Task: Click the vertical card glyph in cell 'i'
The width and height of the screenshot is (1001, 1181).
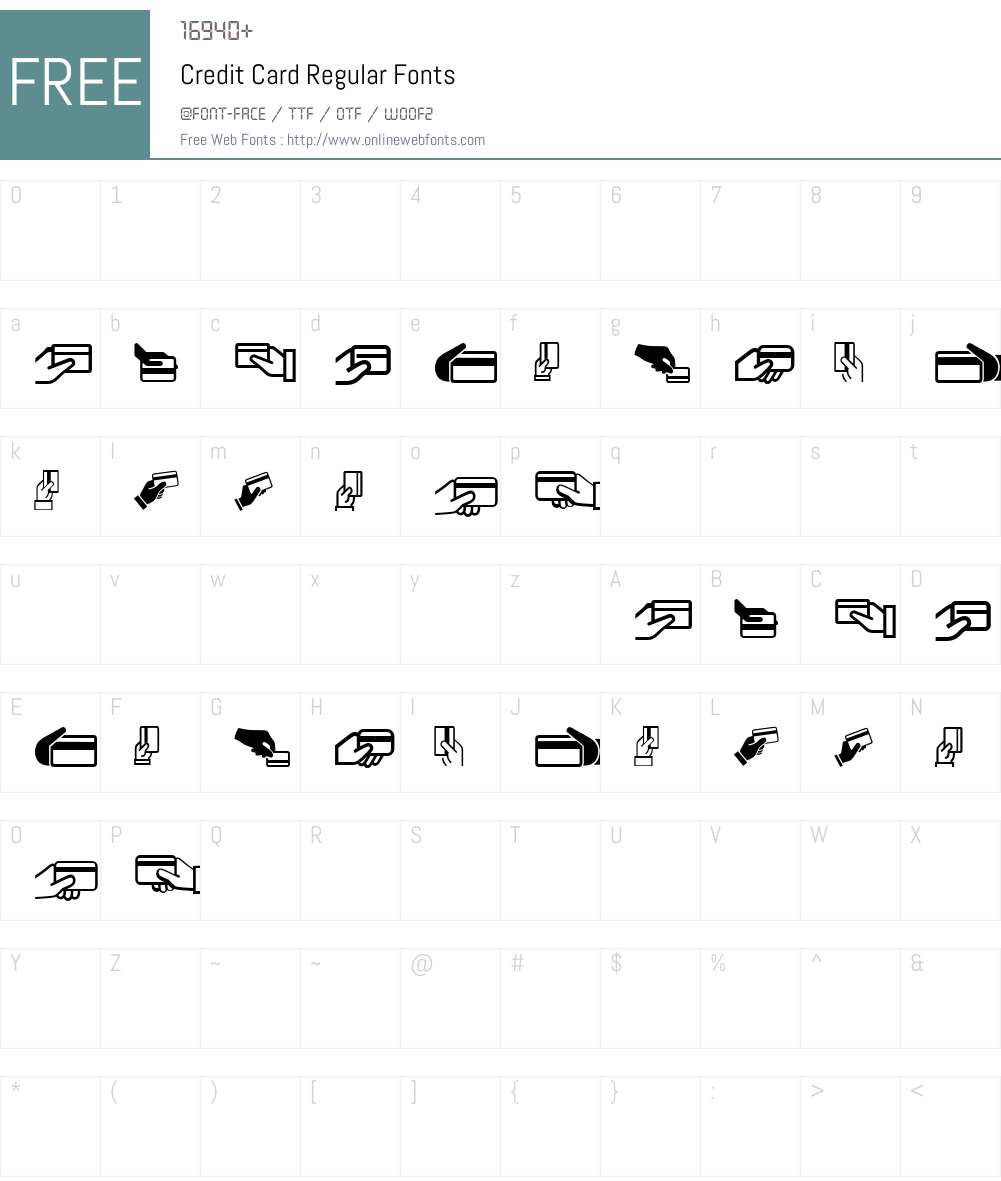Action: click(848, 362)
